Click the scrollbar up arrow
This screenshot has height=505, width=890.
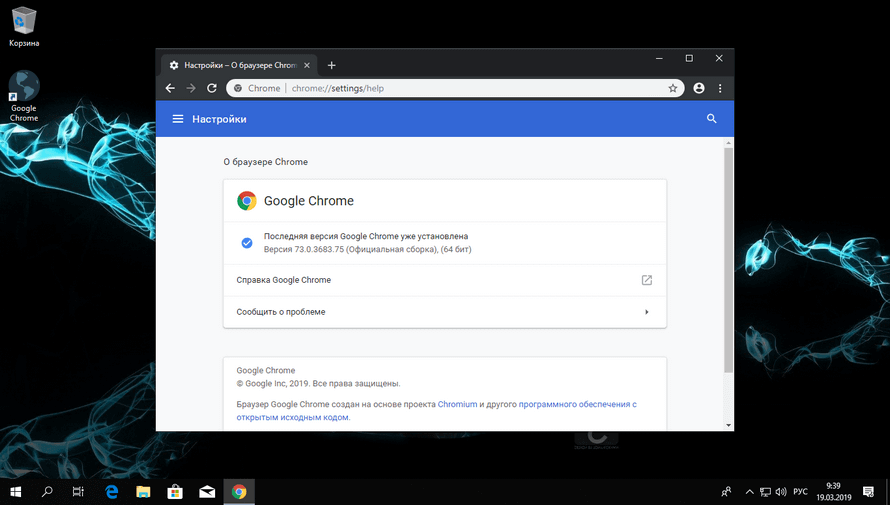point(728,143)
